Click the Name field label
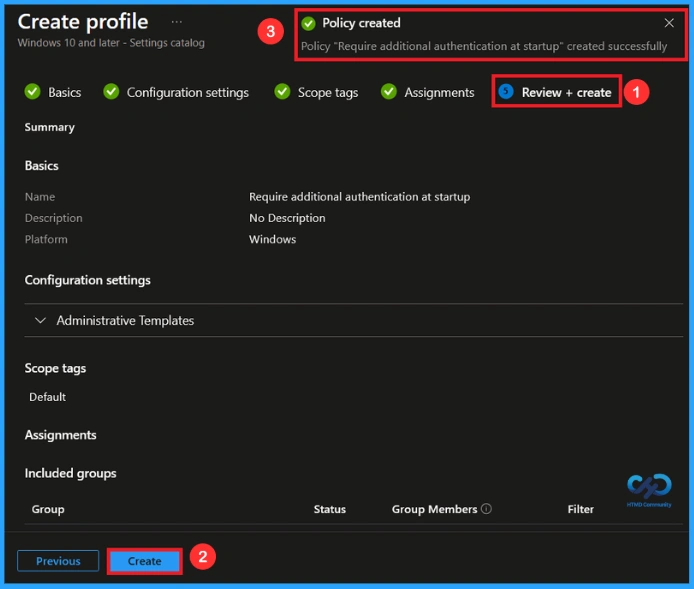 point(40,197)
